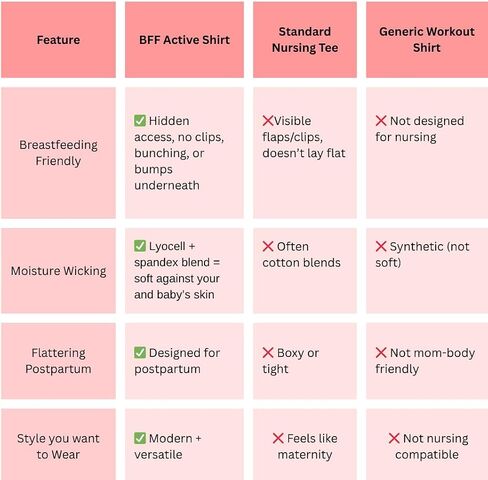The image size is (488, 480).
Task: Click red X beside Visible flaps/clips
Action: click(x=268, y=121)
